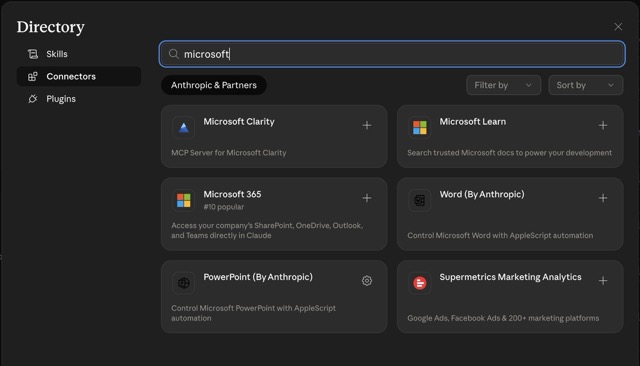Screen dimensions: 640x366
Task: Add the Microsoft 365 connector
Action: tap(367, 198)
